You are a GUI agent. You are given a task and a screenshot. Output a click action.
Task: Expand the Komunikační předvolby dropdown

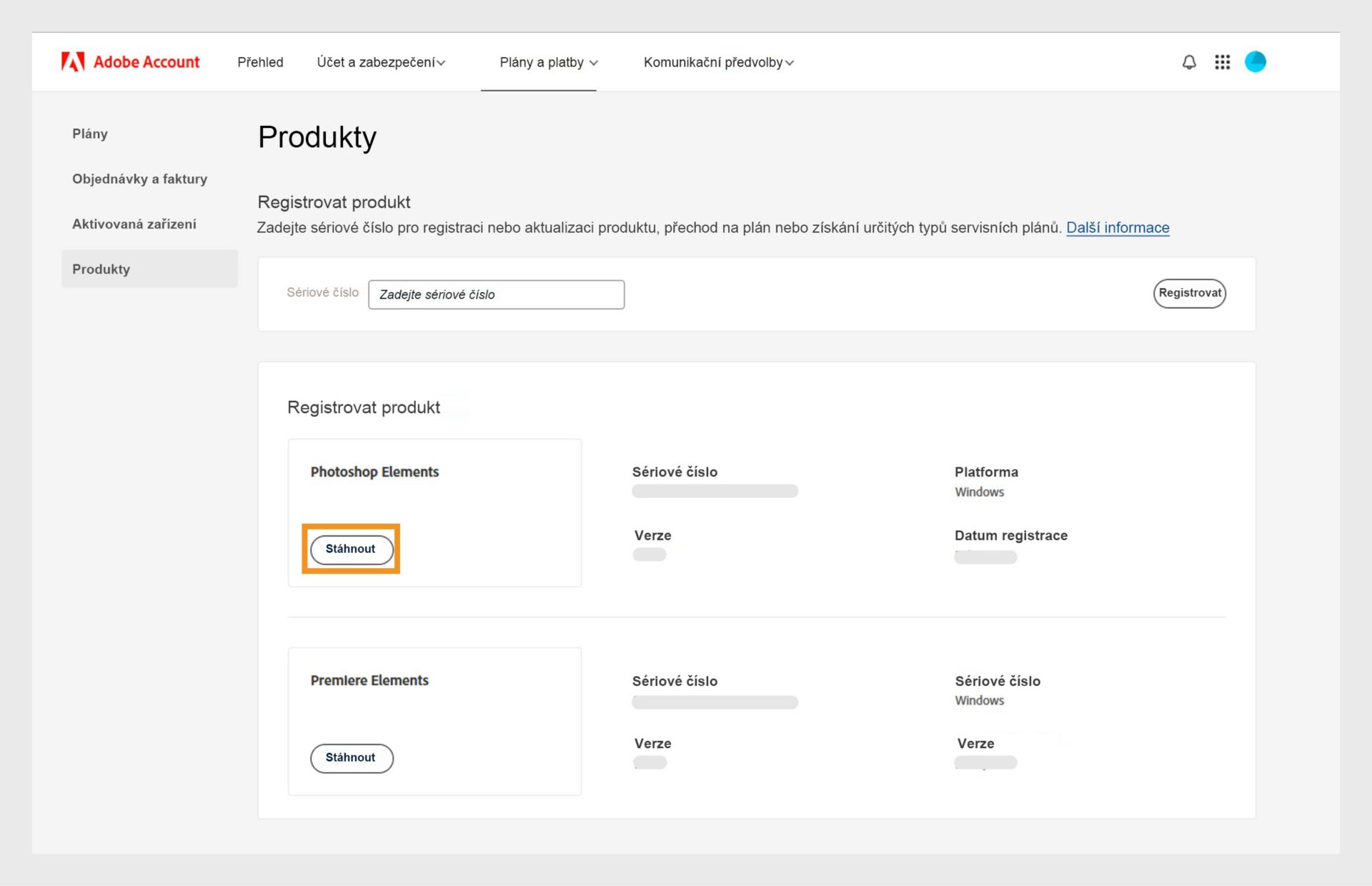pyautogui.click(x=718, y=62)
